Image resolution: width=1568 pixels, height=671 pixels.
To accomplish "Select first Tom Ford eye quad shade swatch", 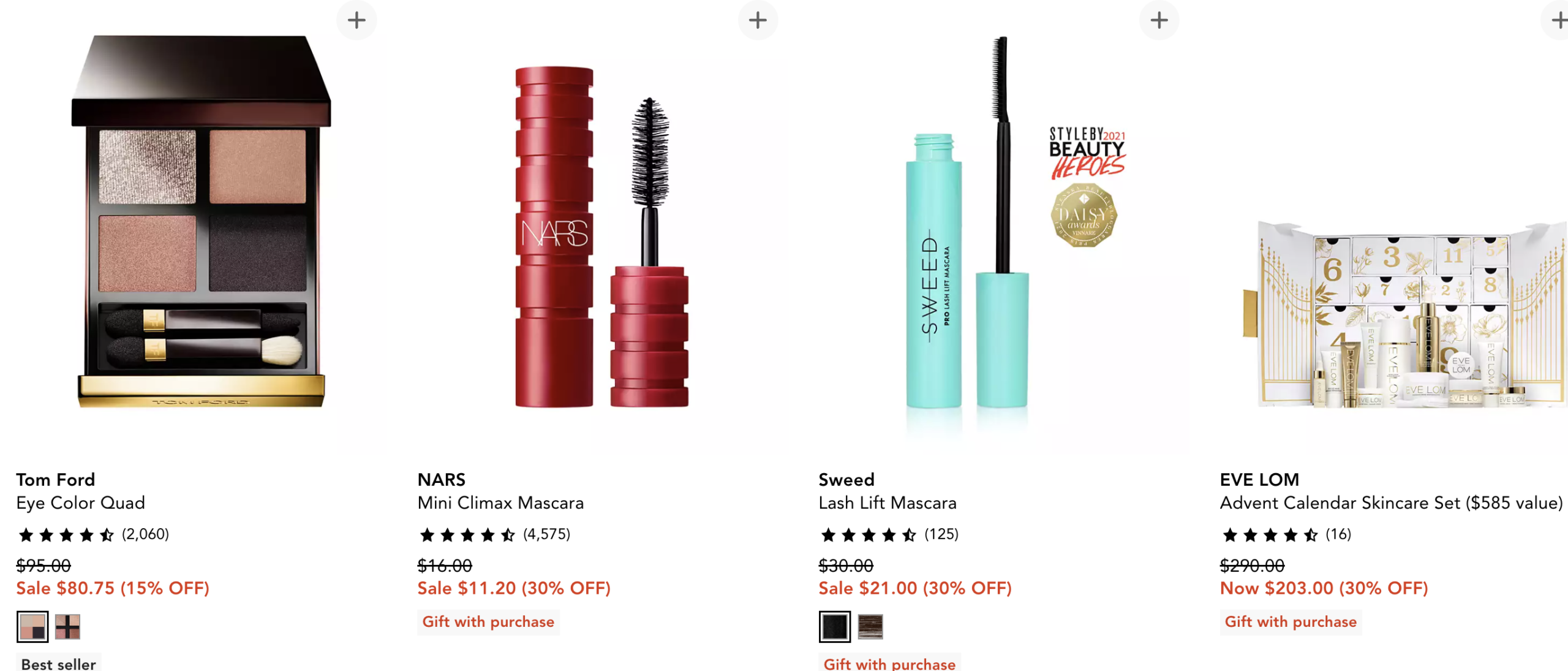I will (32, 626).
